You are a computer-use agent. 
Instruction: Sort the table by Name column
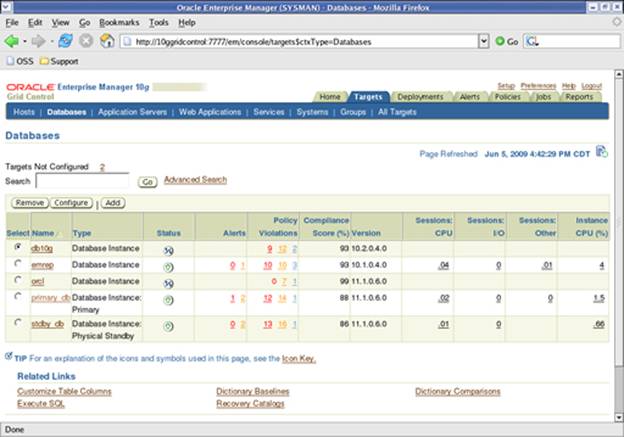coord(43,233)
